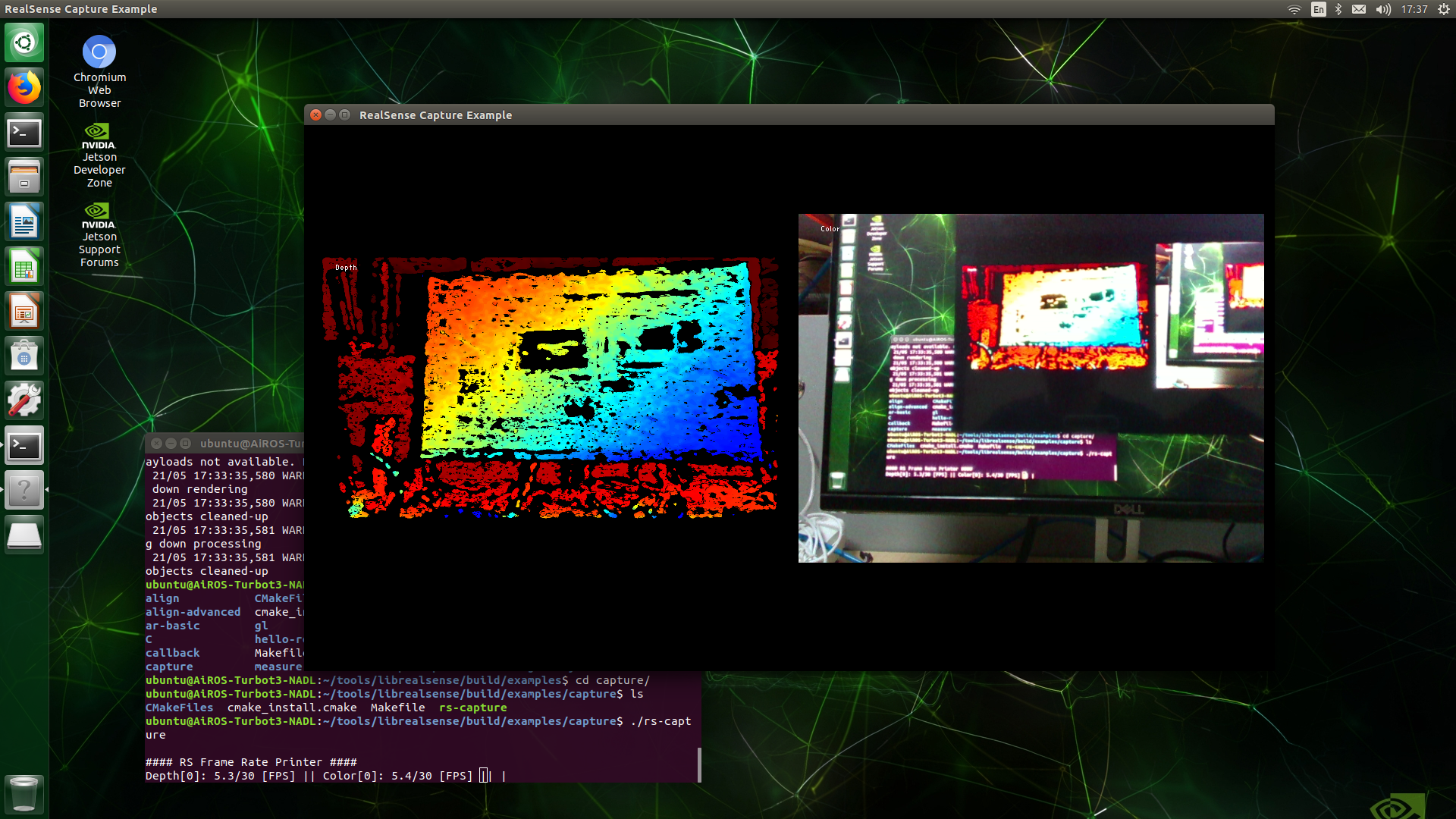
Task: Open LibreOffice Writer from the launcher
Action: [24, 221]
